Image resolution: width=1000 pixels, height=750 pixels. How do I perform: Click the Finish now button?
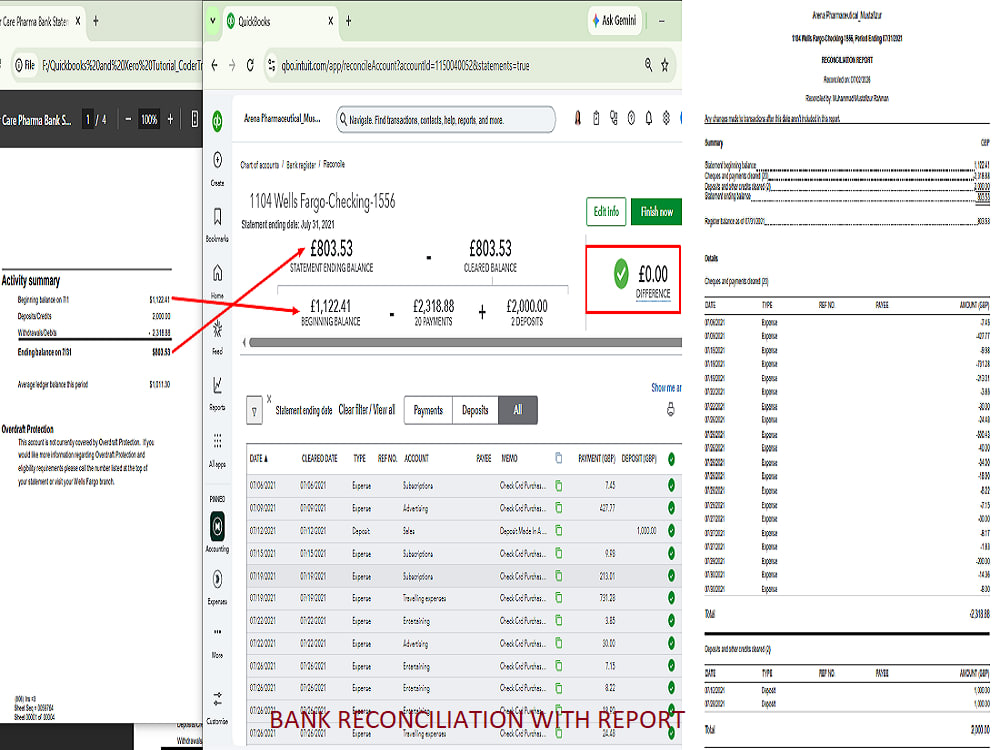[x=656, y=212]
